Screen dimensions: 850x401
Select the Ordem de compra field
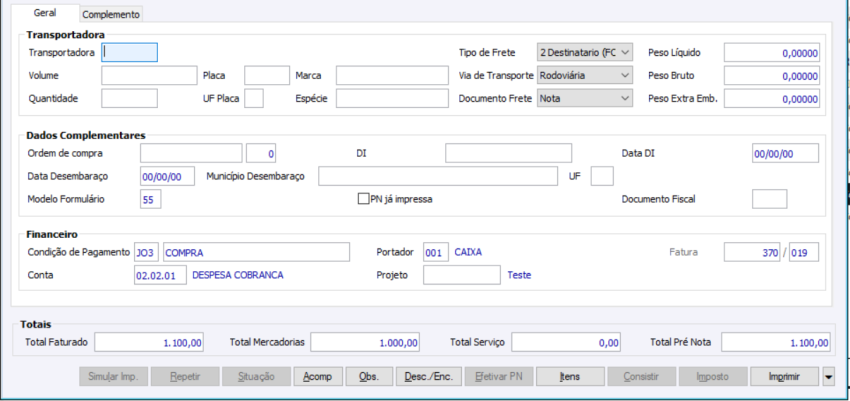pyautogui.click(x=191, y=153)
